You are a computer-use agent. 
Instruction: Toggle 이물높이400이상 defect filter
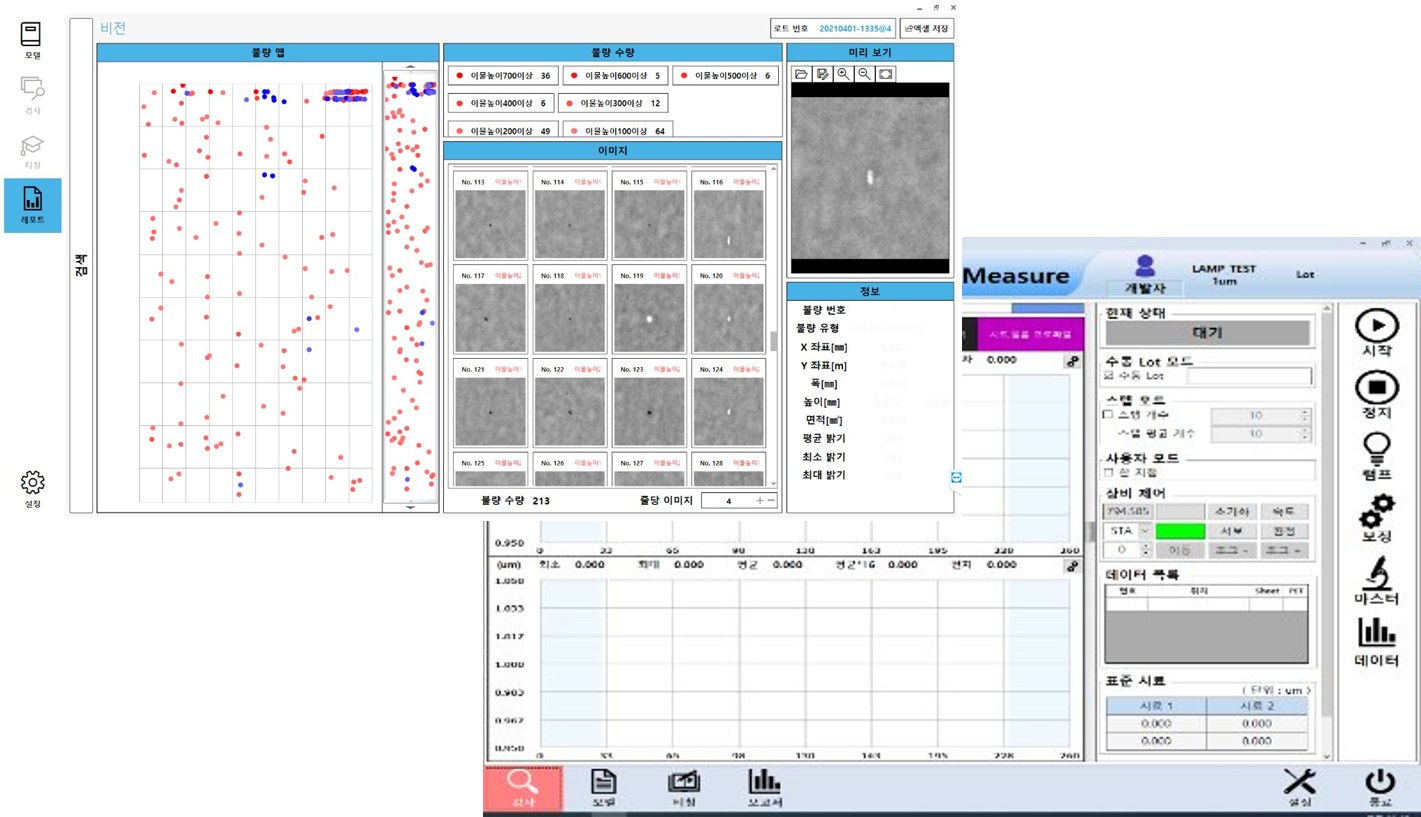coord(500,103)
